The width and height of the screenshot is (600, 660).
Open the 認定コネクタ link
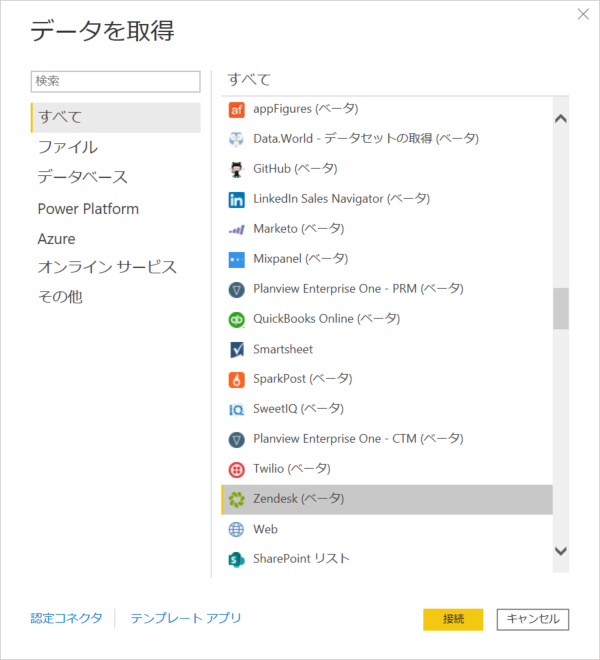[67, 618]
